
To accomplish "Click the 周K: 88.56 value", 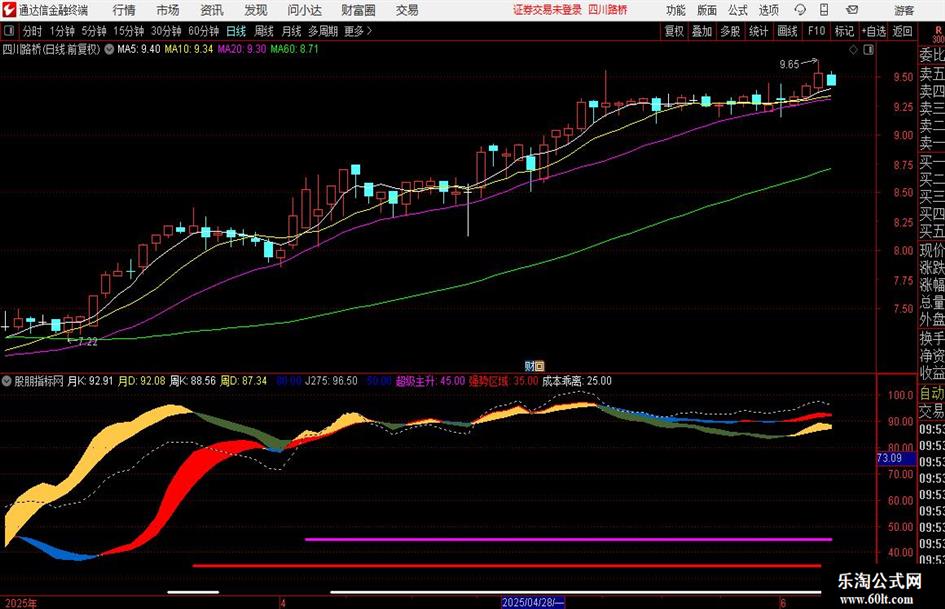I will (193, 381).
